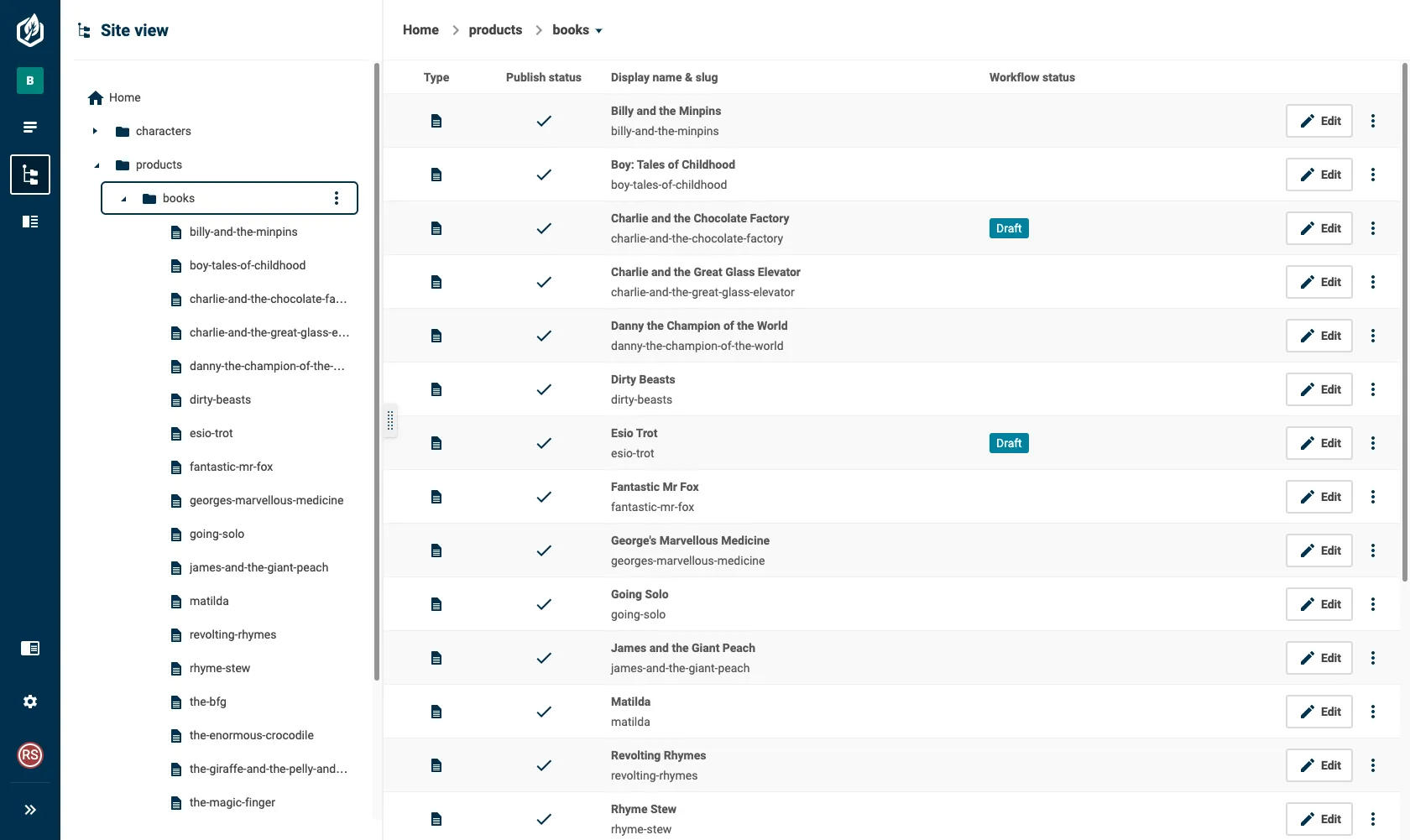Click publish checkmark for Danny the Champion

[544, 336]
